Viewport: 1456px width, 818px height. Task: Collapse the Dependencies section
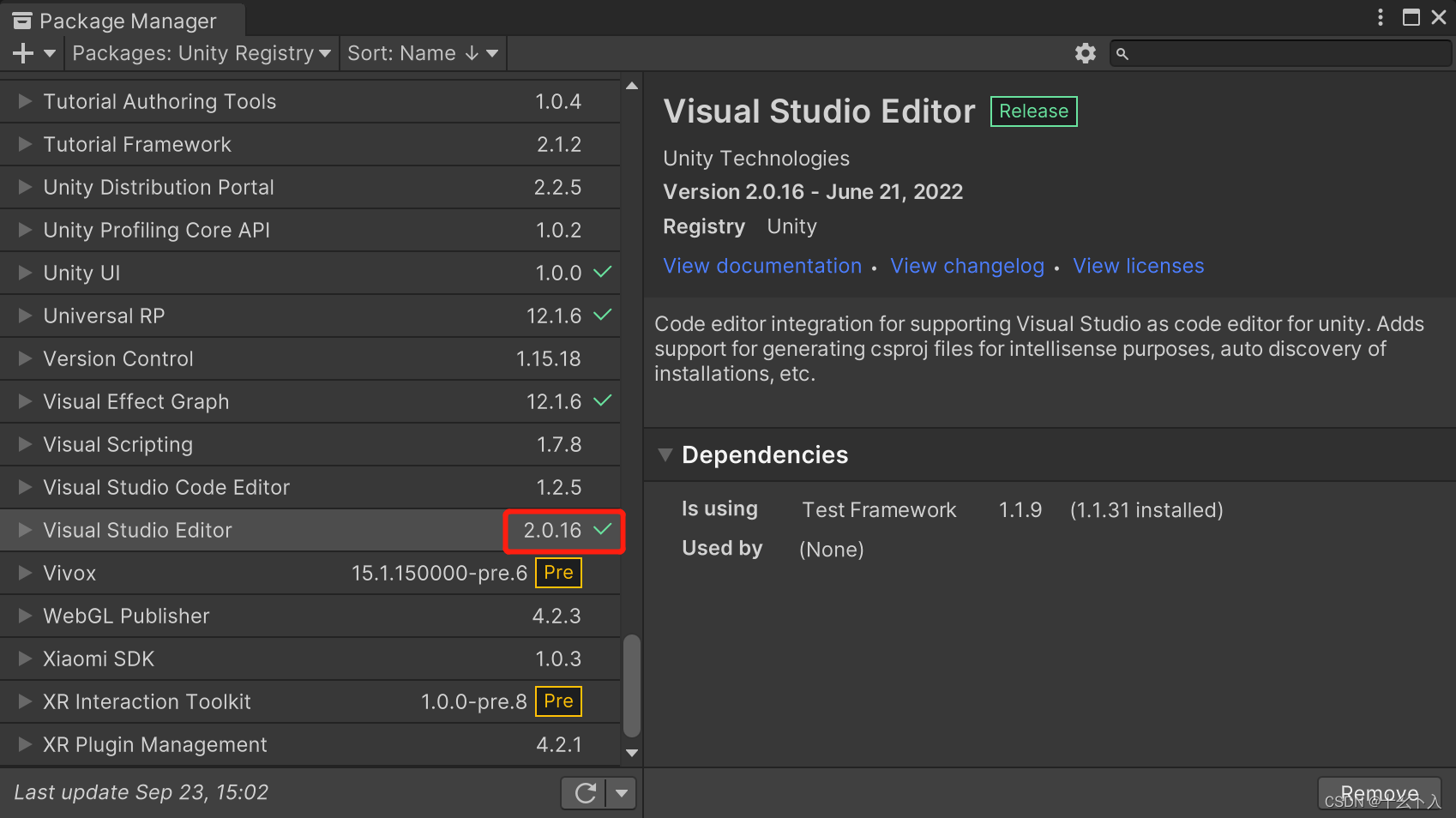click(665, 454)
